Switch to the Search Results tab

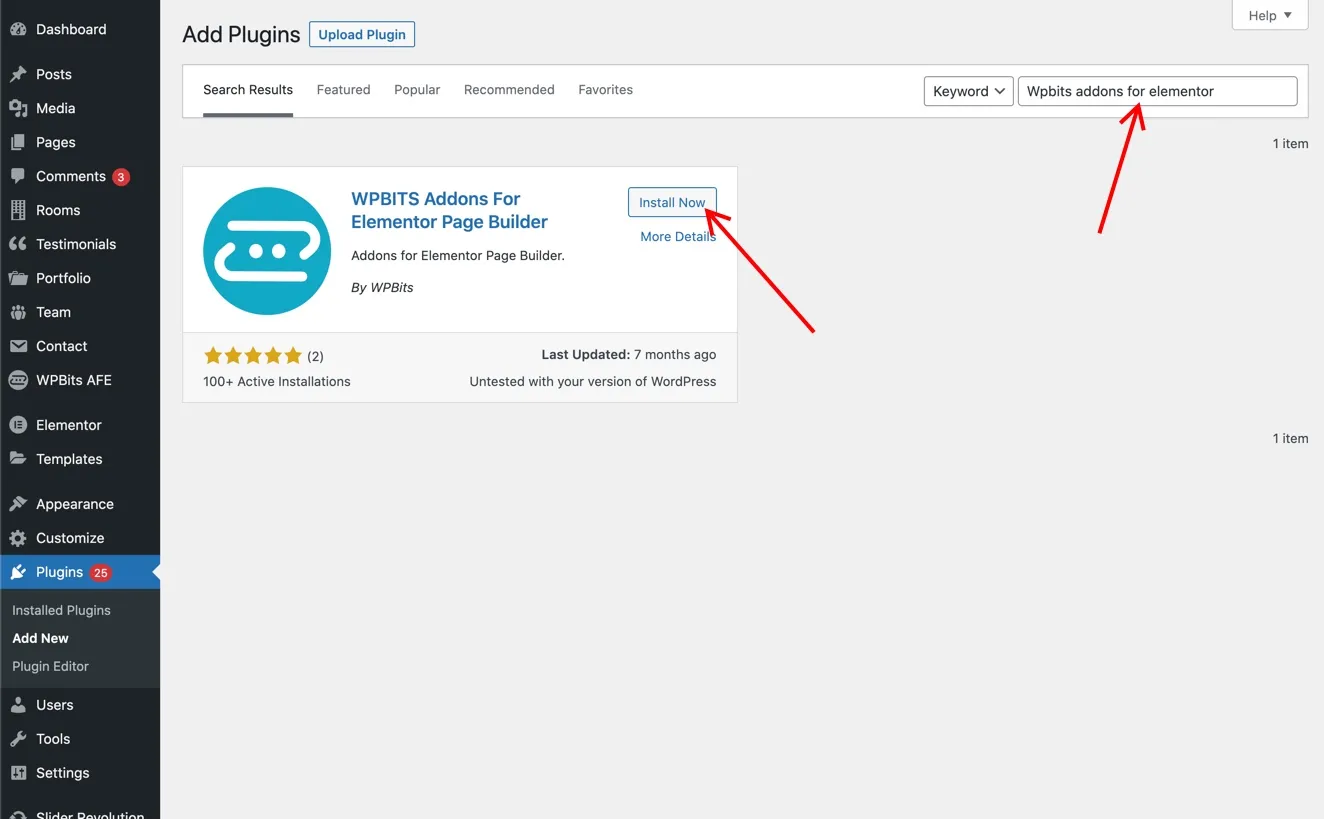click(248, 90)
